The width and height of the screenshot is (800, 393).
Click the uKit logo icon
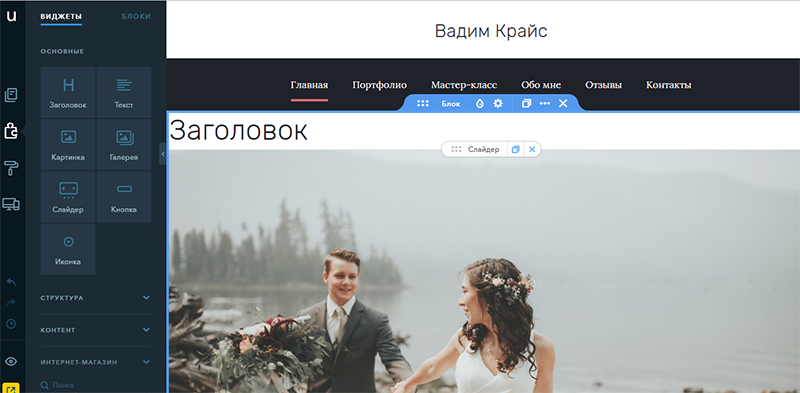11,16
